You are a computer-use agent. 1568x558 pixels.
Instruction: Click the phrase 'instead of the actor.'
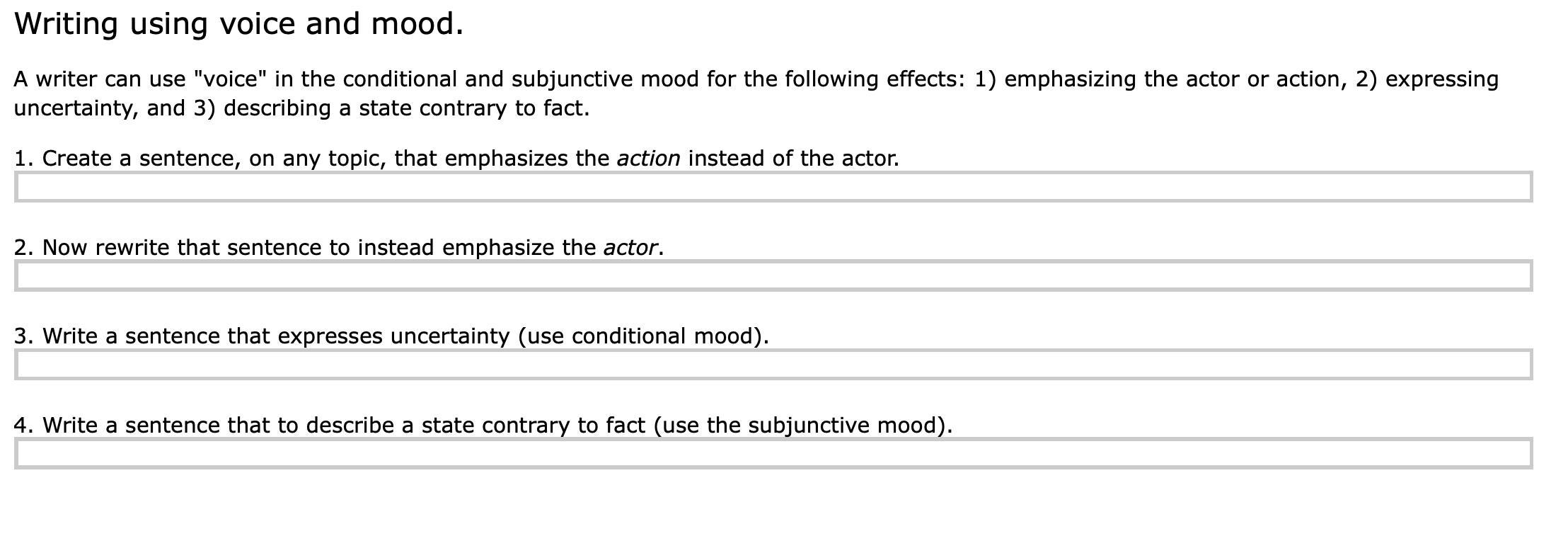coord(793,158)
